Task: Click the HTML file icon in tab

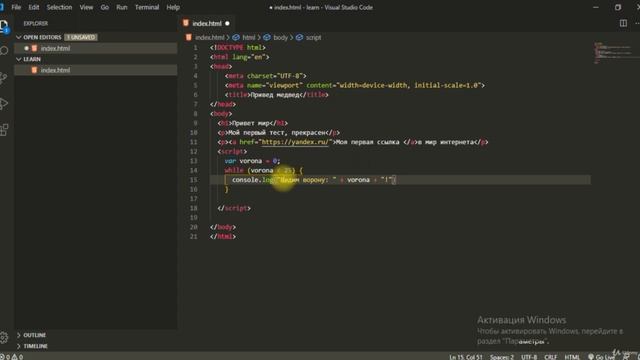Action: tap(186, 23)
